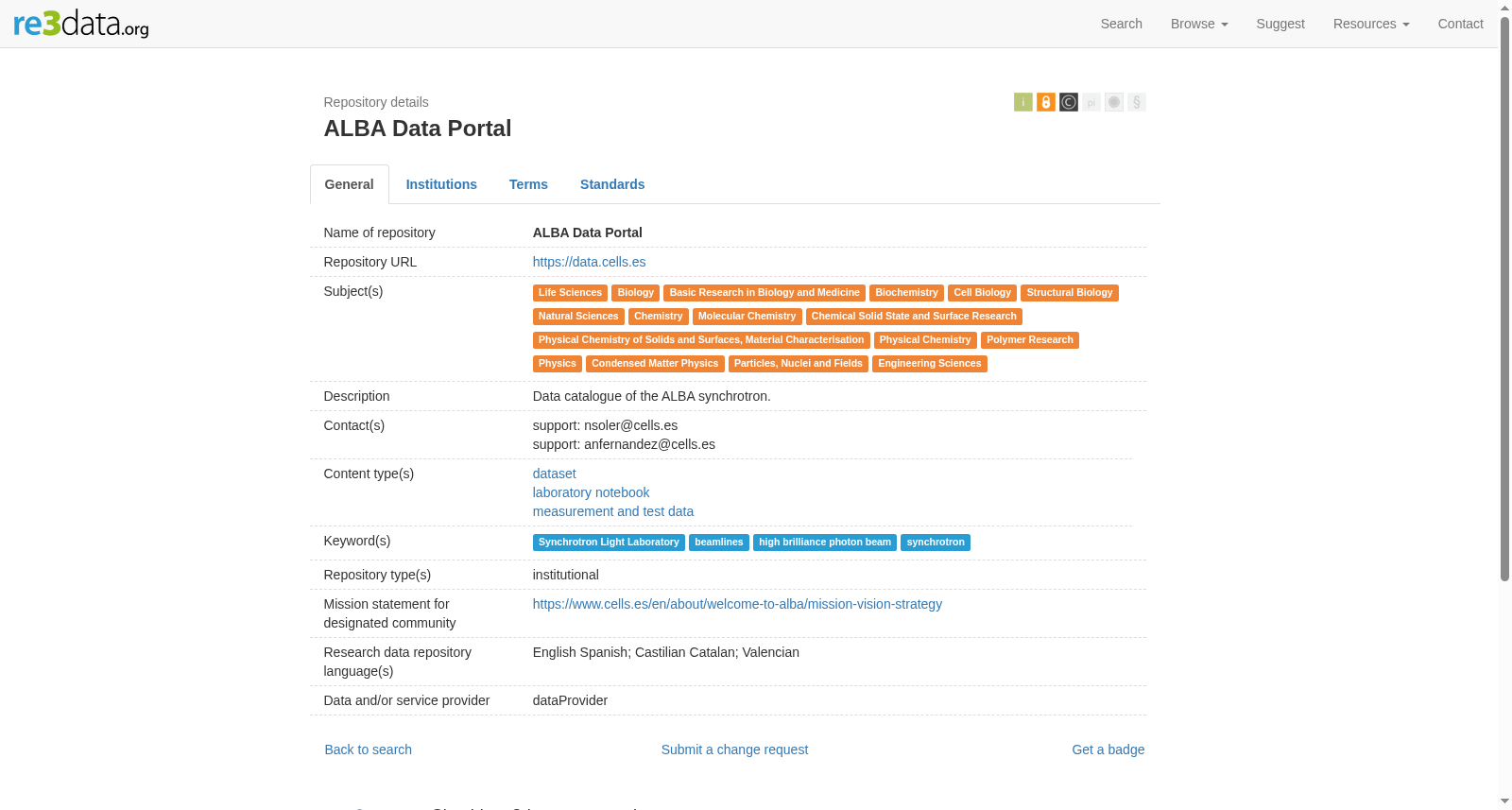
Task: Open the https://data.cells.es repository link
Action: tap(589, 262)
